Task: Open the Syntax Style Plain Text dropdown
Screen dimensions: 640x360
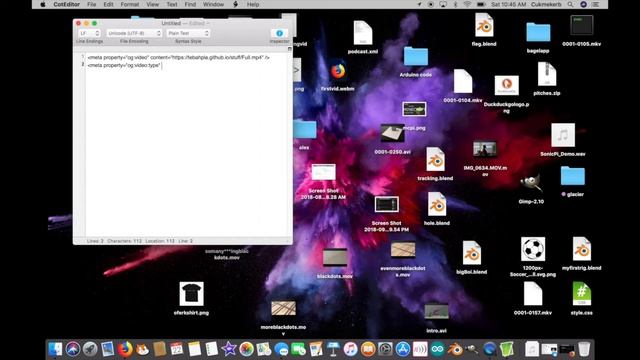Action: coord(188,33)
